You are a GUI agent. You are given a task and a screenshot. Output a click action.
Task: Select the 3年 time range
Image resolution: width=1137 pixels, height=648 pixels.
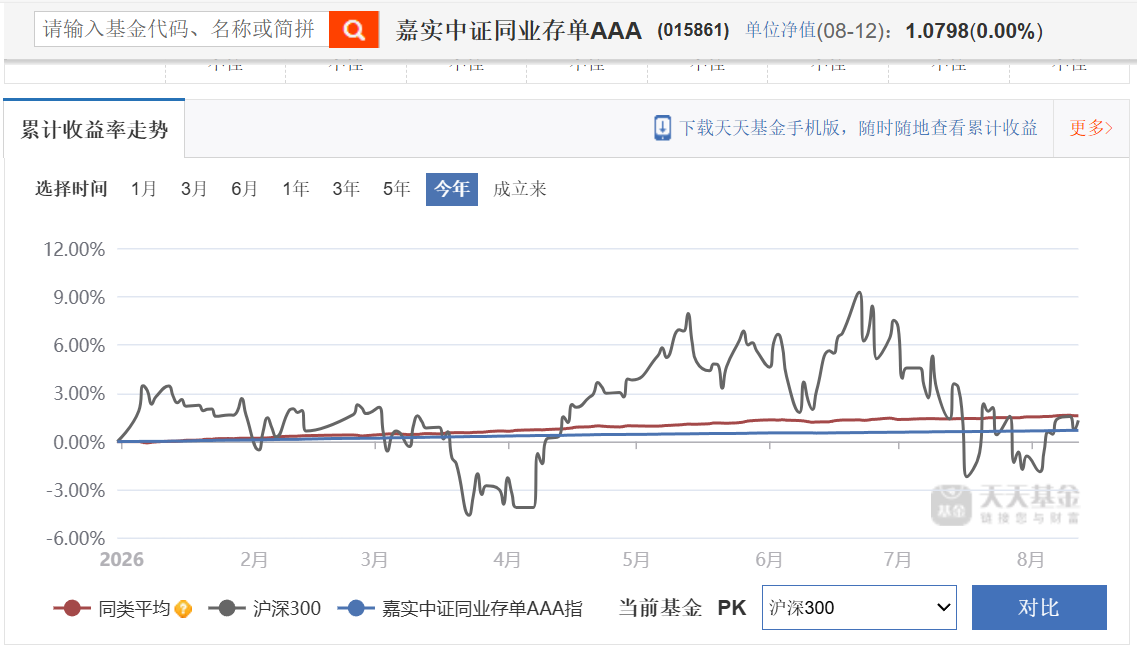point(346,189)
